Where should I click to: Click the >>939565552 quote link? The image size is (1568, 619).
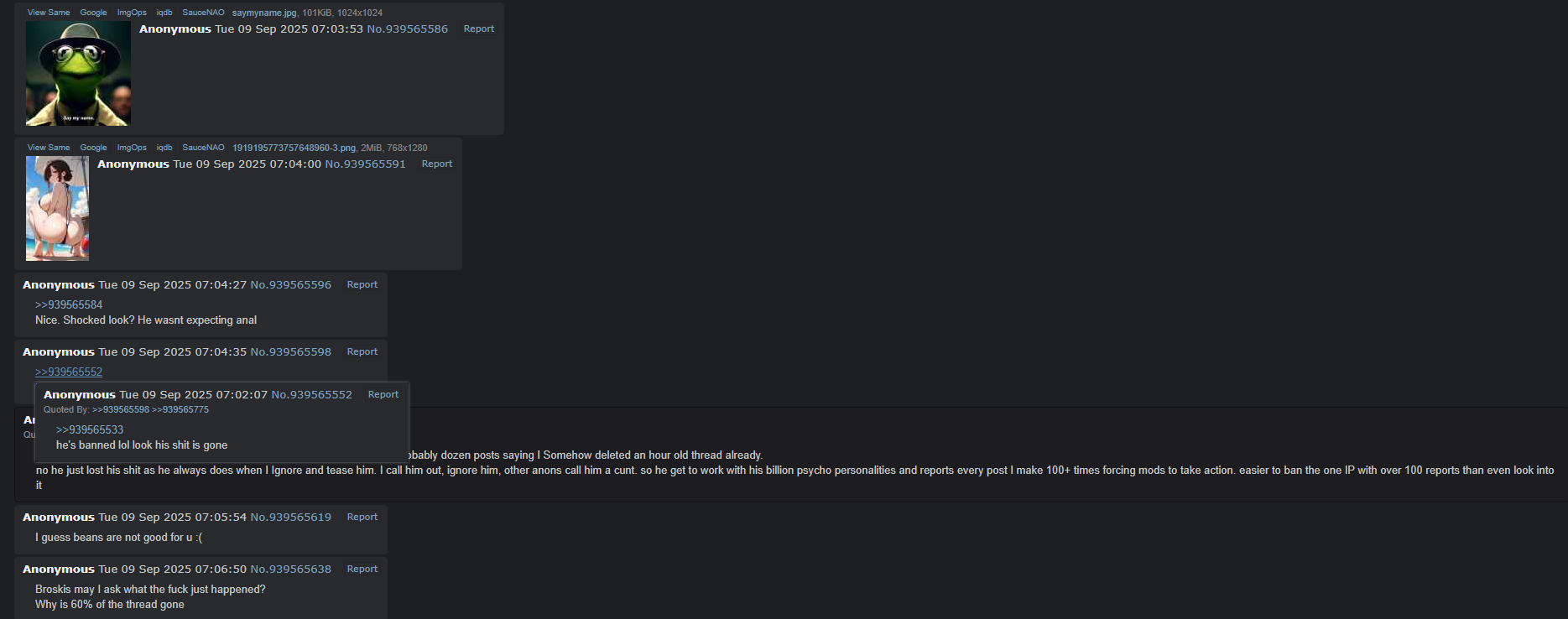pyautogui.click(x=69, y=372)
